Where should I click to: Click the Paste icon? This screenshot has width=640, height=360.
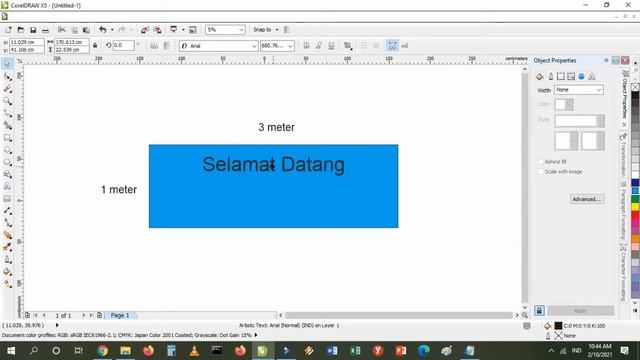86,30
